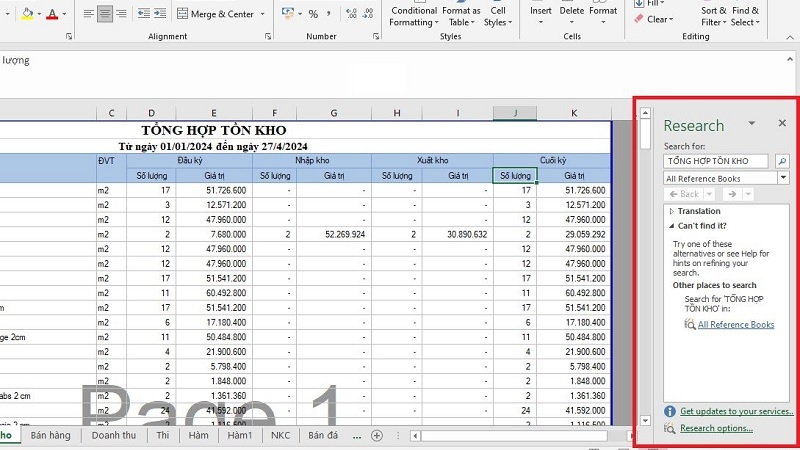The image size is (800, 450).
Task: Click Research pane options arrow
Action: [752, 123]
